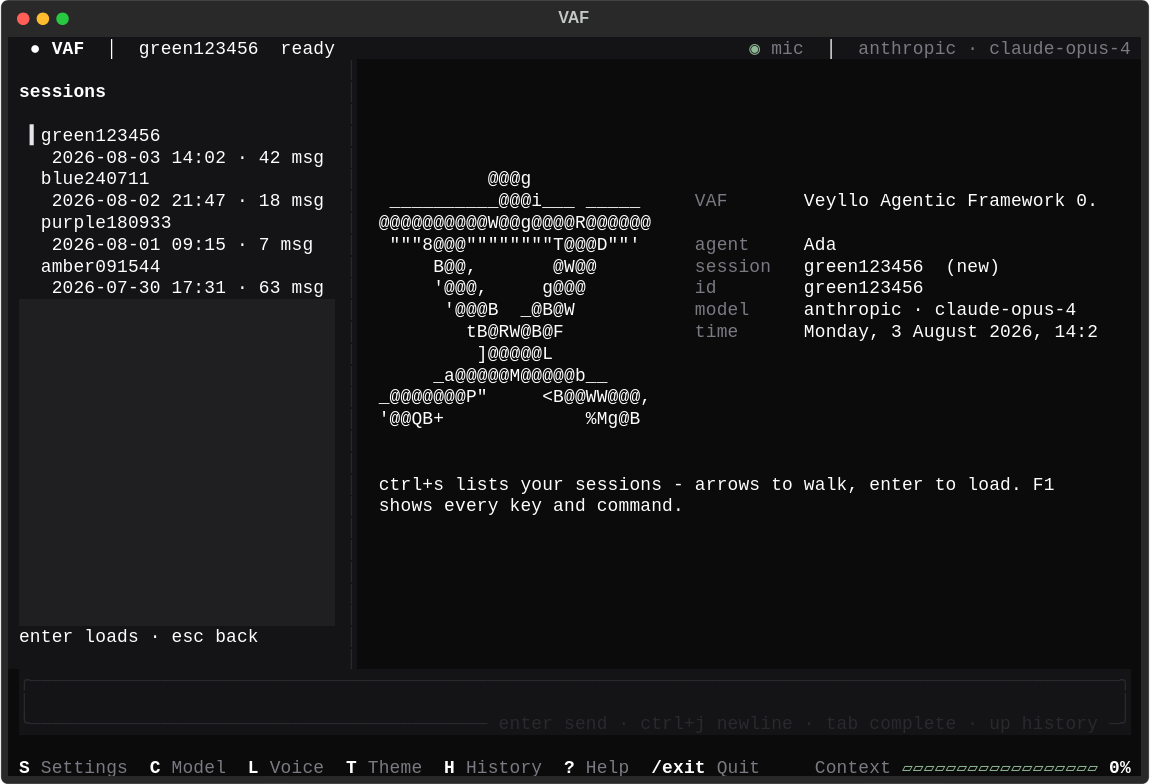The height and width of the screenshot is (784, 1150).
Task: Click agent name 'Ada'
Action: 820,245
